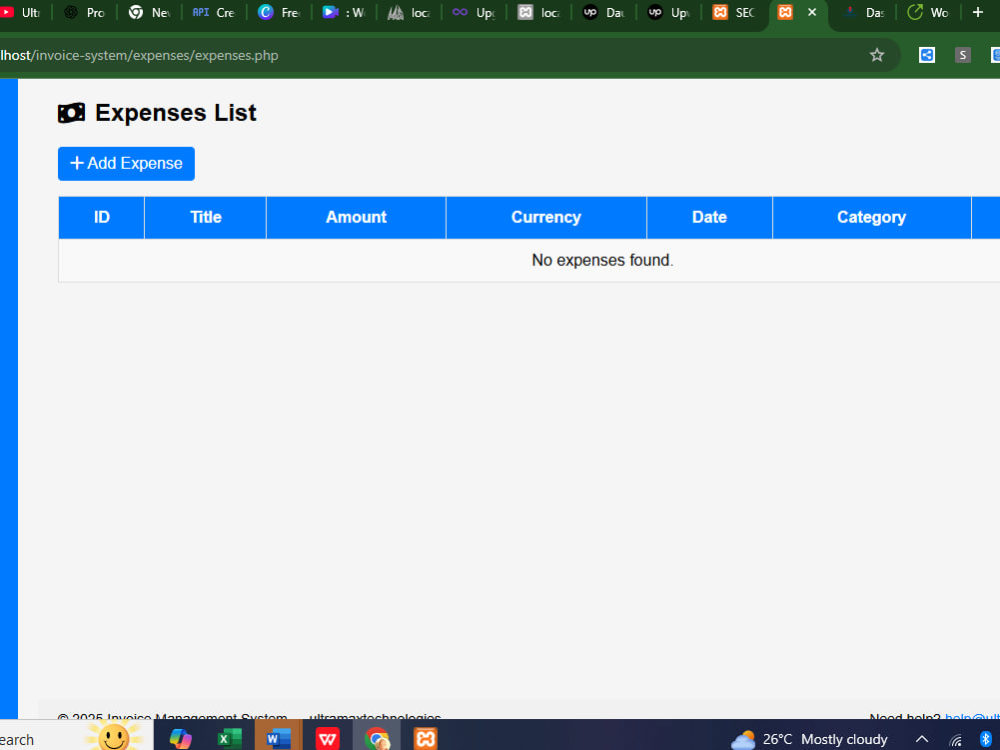
Task: Switch to the 'SEC' XAMPP tab
Action: pos(733,12)
